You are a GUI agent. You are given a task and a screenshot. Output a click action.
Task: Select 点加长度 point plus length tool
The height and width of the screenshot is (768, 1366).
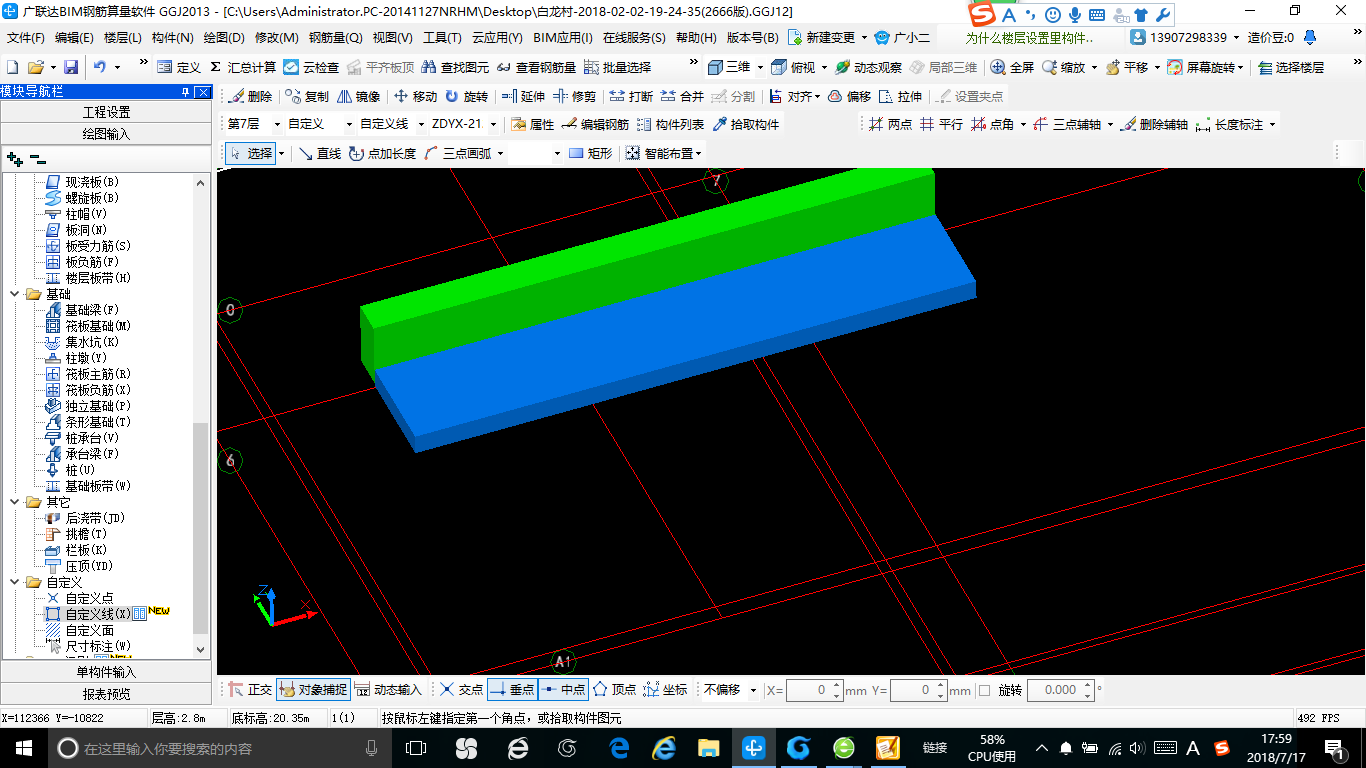point(382,153)
